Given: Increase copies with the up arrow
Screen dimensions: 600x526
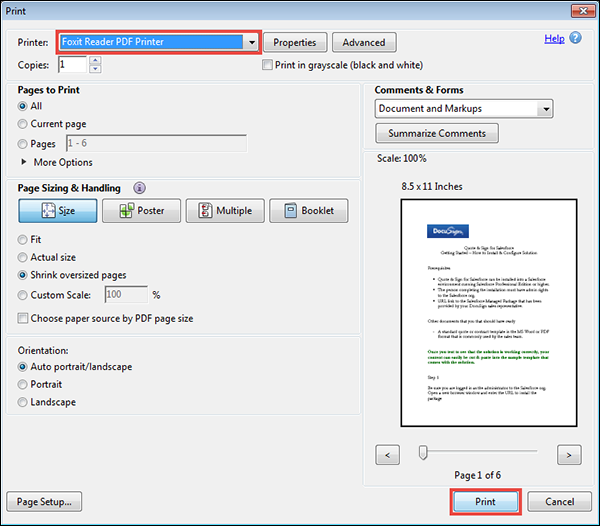Looking at the screenshot, I should pos(95,60).
